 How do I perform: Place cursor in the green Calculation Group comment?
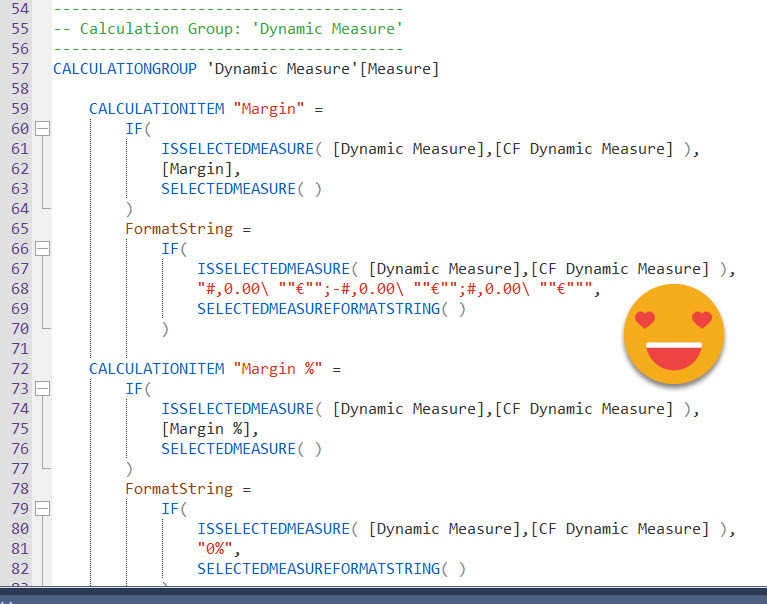click(228, 29)
